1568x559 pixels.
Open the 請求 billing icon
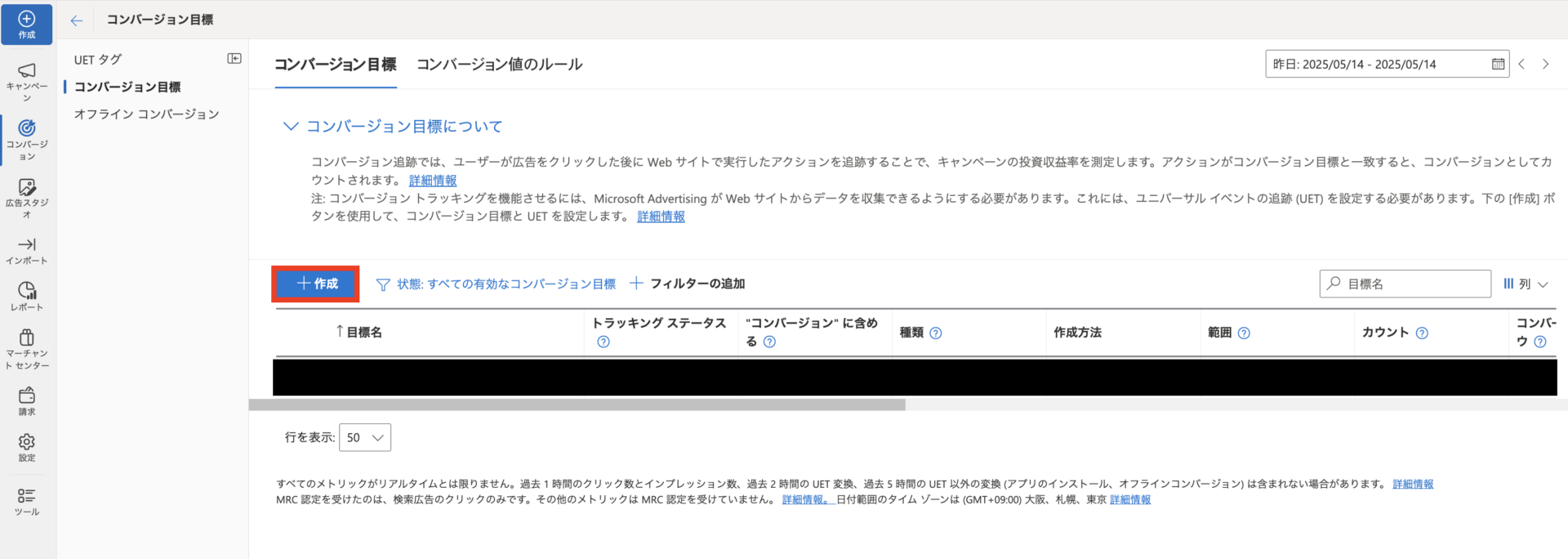[x=27, y=395]
